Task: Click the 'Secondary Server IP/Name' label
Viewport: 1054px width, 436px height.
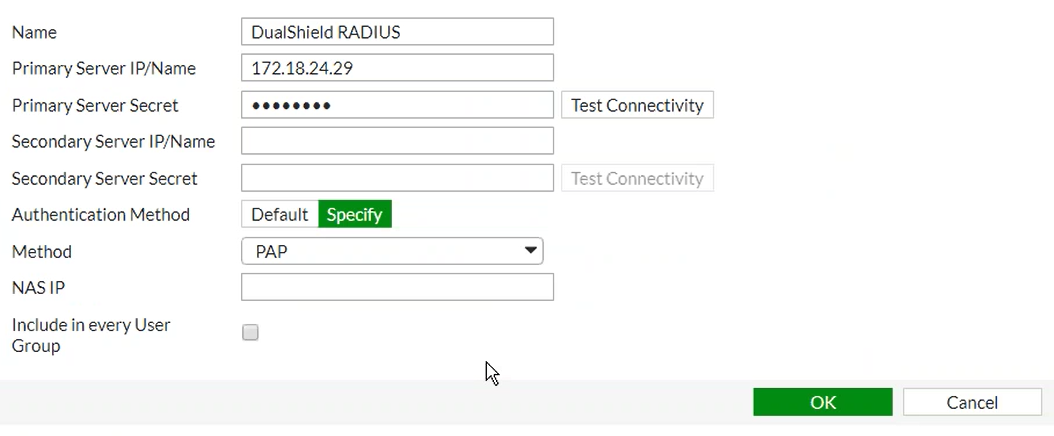Action: pyautogui.click(x=113, y=141)
